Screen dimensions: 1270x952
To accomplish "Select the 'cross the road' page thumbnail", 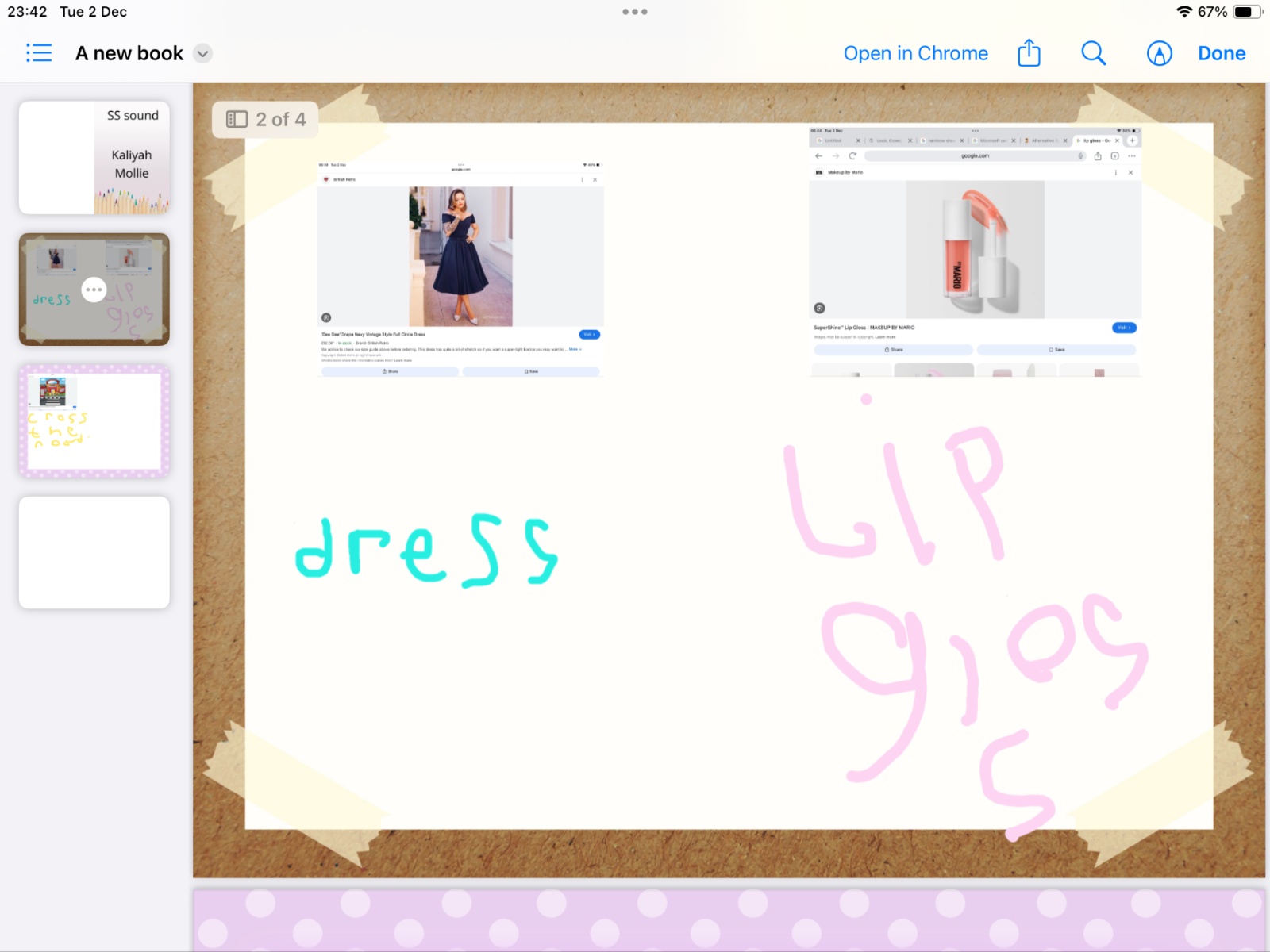I will click(x=94, y=421).
